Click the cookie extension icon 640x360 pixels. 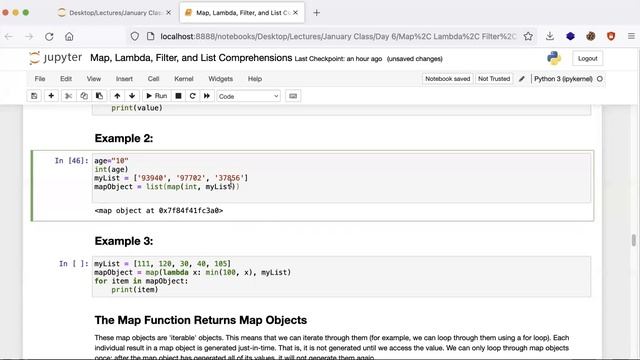pos(591,36)
